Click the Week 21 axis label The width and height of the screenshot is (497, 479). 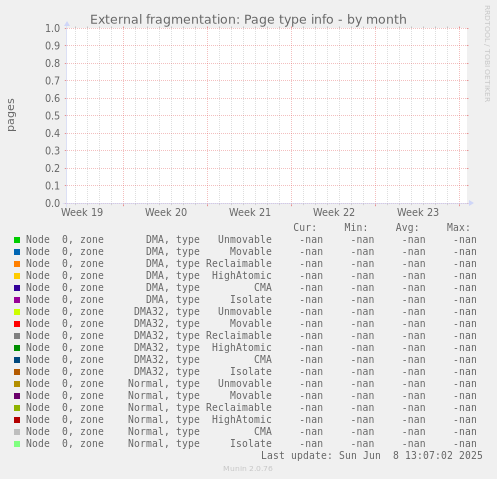(250, 212)
